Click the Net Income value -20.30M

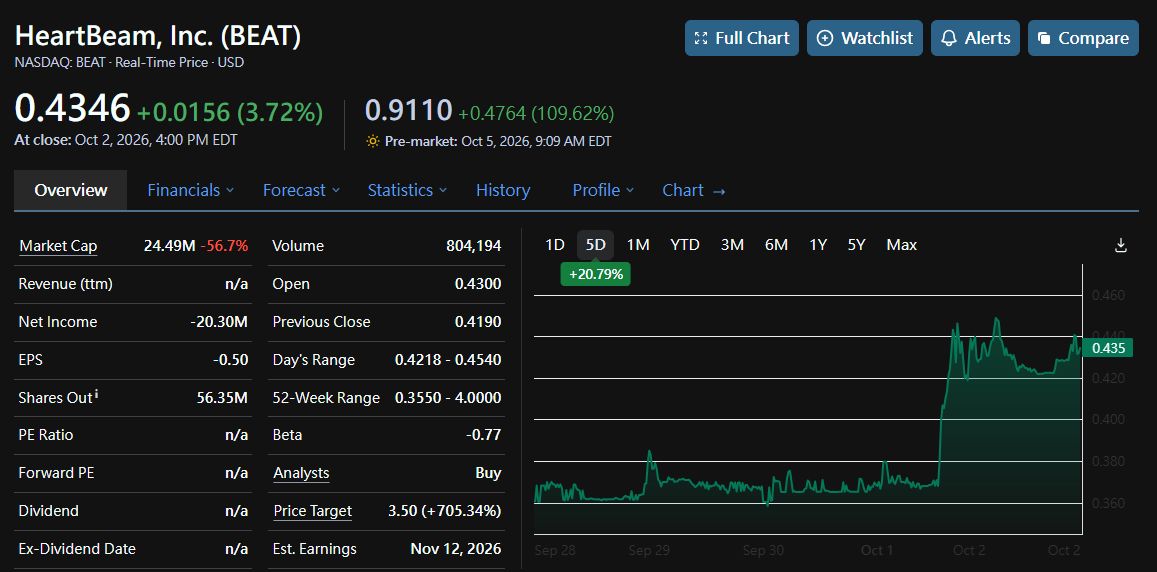pyautogui.click(x=218, y=322)
